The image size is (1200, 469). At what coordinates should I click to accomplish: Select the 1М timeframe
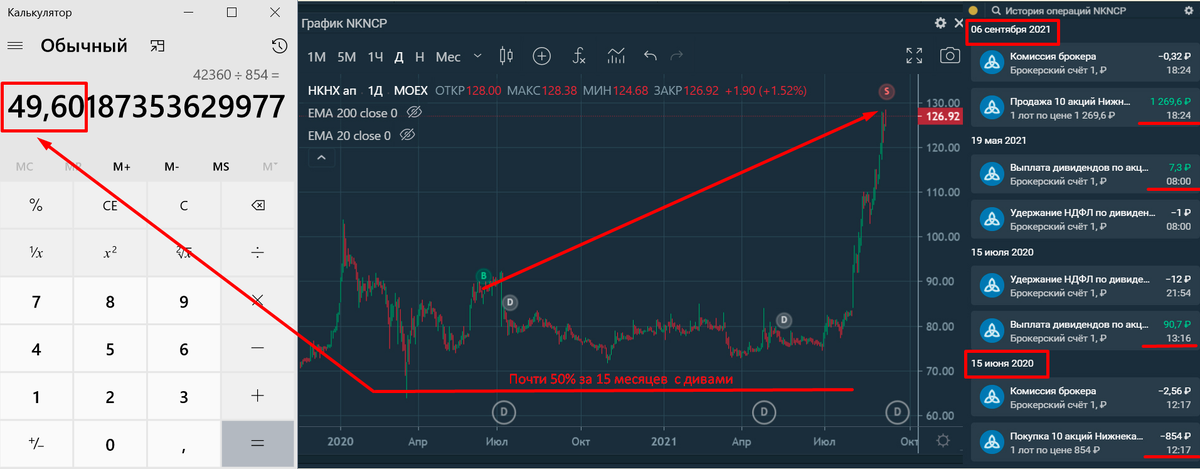[317, 57]
